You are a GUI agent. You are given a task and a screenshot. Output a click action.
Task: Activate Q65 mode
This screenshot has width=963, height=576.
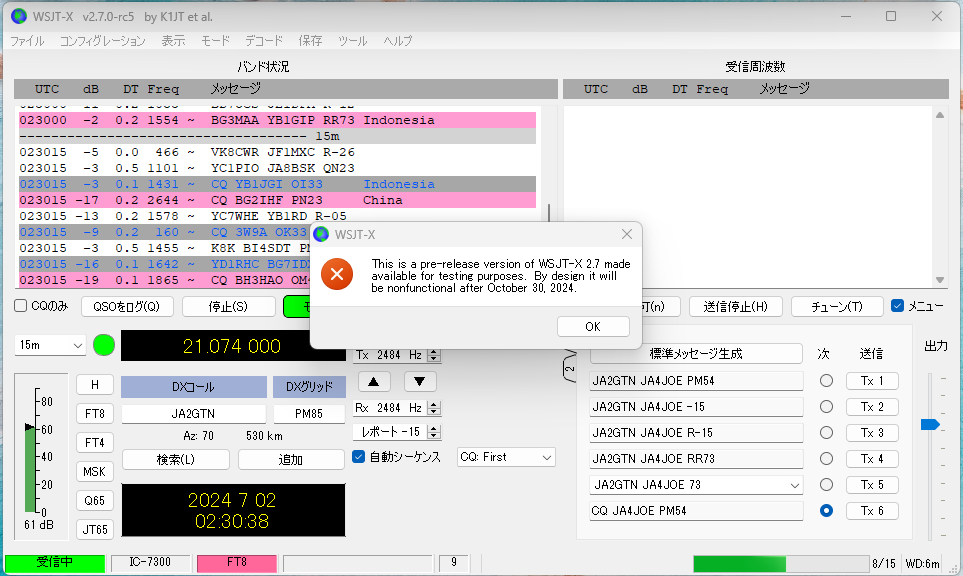94,500
